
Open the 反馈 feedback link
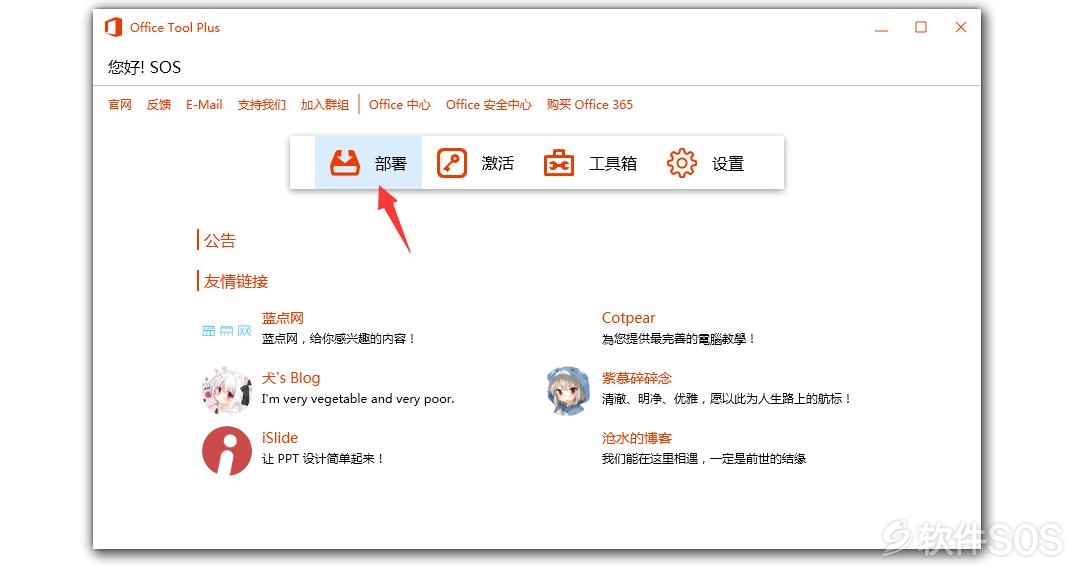158,105
